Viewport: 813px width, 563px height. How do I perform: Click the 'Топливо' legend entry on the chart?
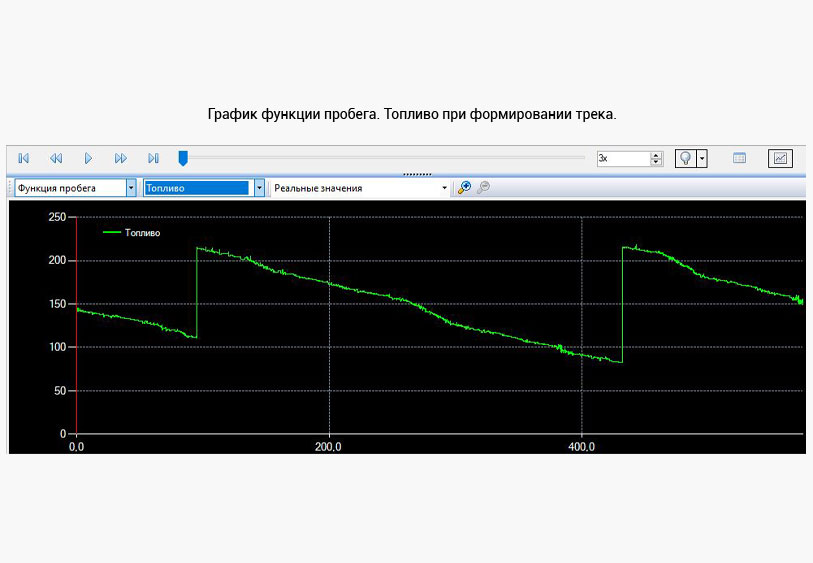(x=142, y=232)
